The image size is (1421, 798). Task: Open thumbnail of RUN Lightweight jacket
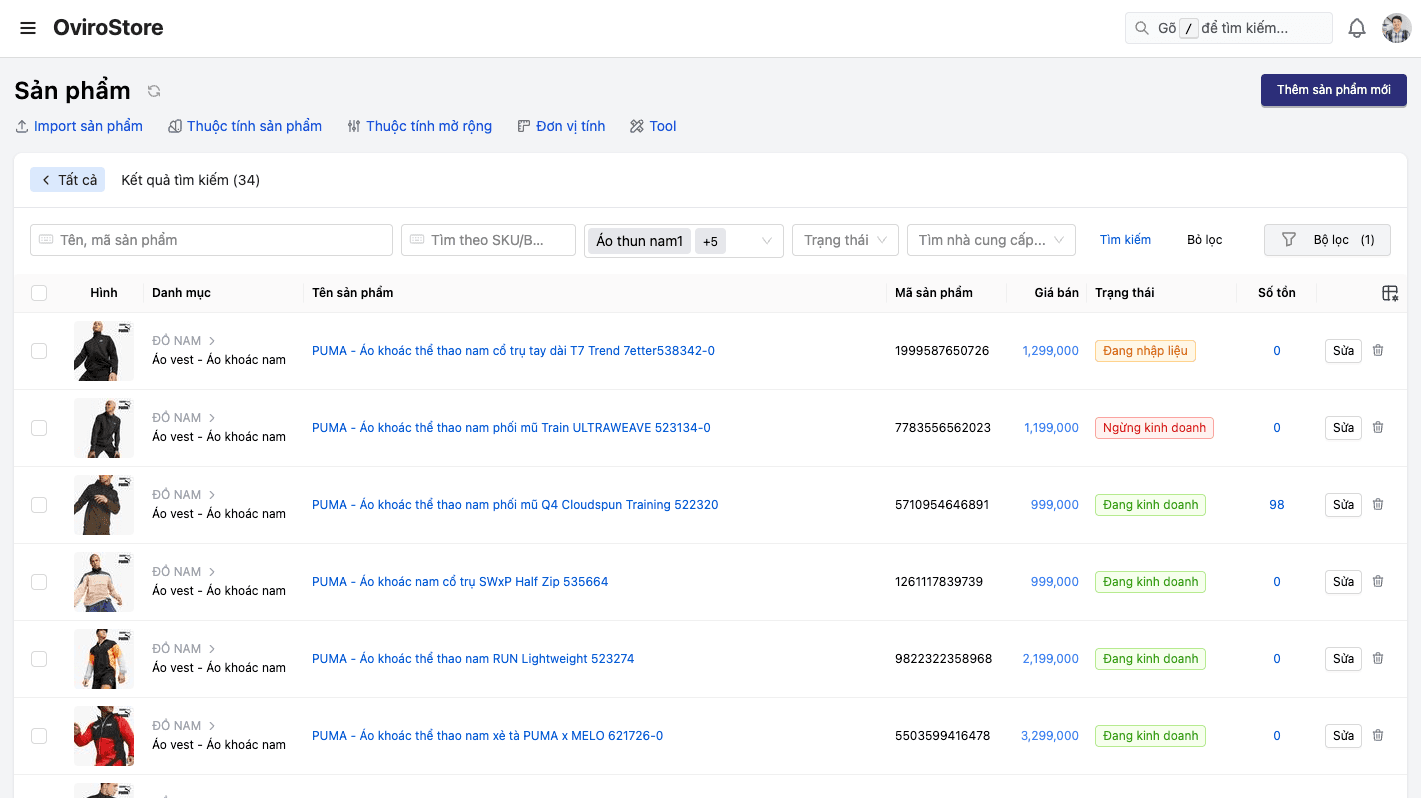[x=104, y=659]
